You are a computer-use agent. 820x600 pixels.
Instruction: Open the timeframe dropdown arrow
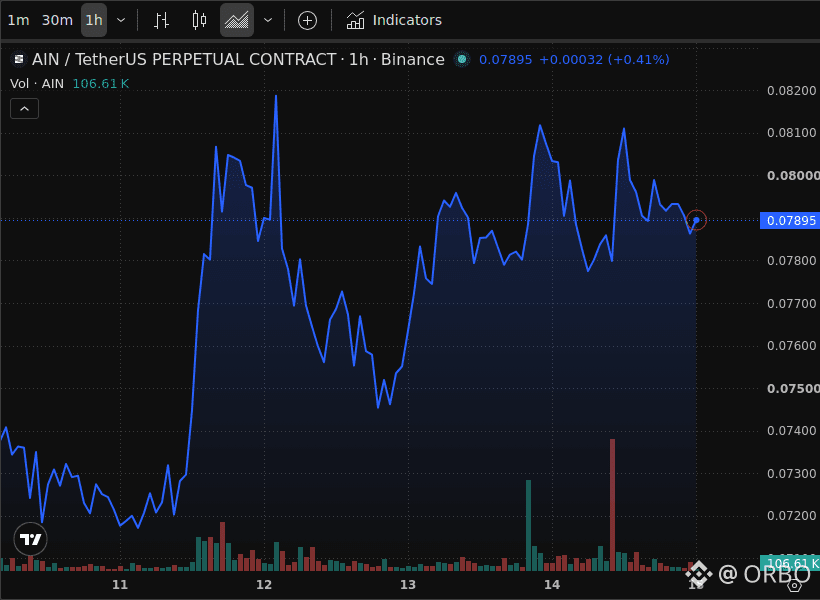point(121,20)
